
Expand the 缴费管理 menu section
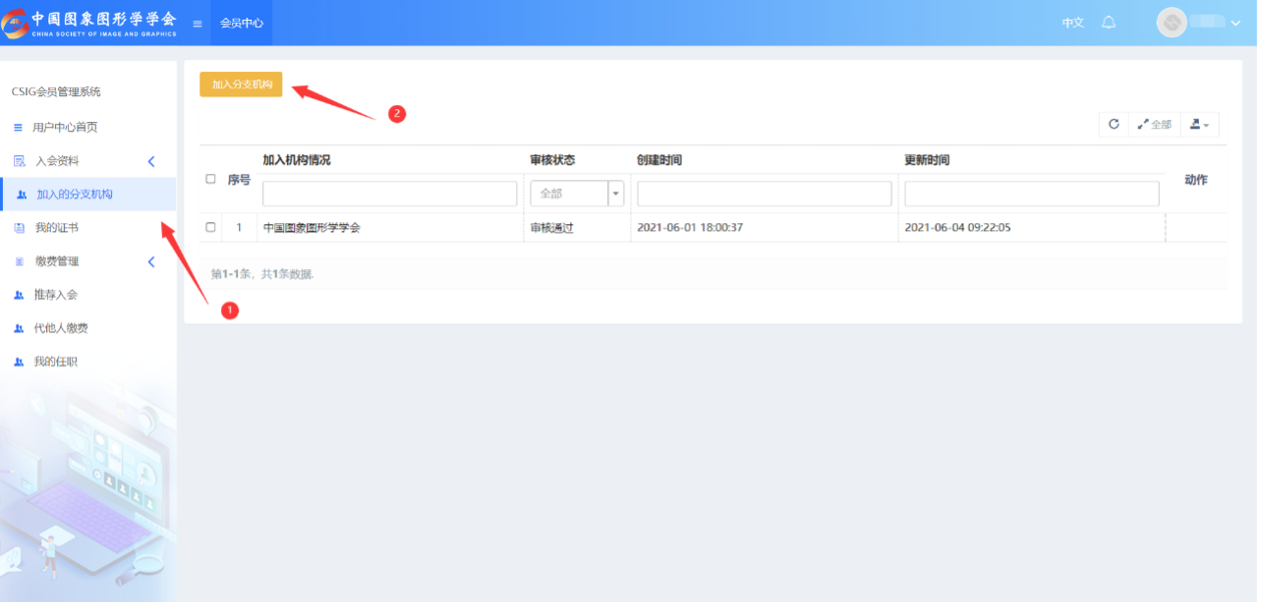point(151,262)
